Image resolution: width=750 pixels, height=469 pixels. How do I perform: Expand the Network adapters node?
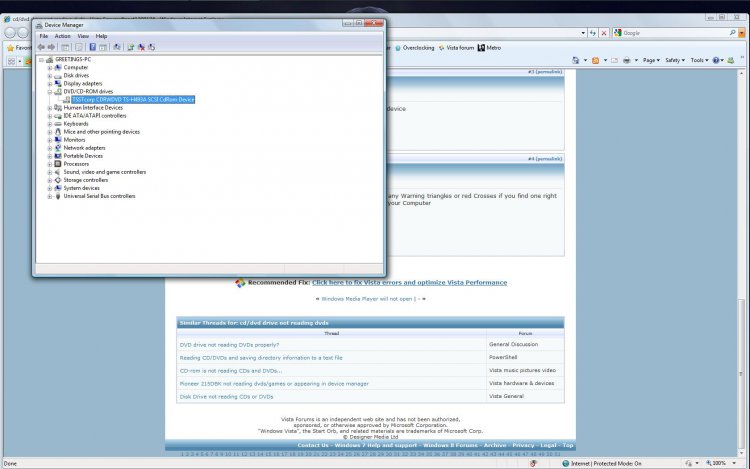pyautogui.click(x=50, y=148)
